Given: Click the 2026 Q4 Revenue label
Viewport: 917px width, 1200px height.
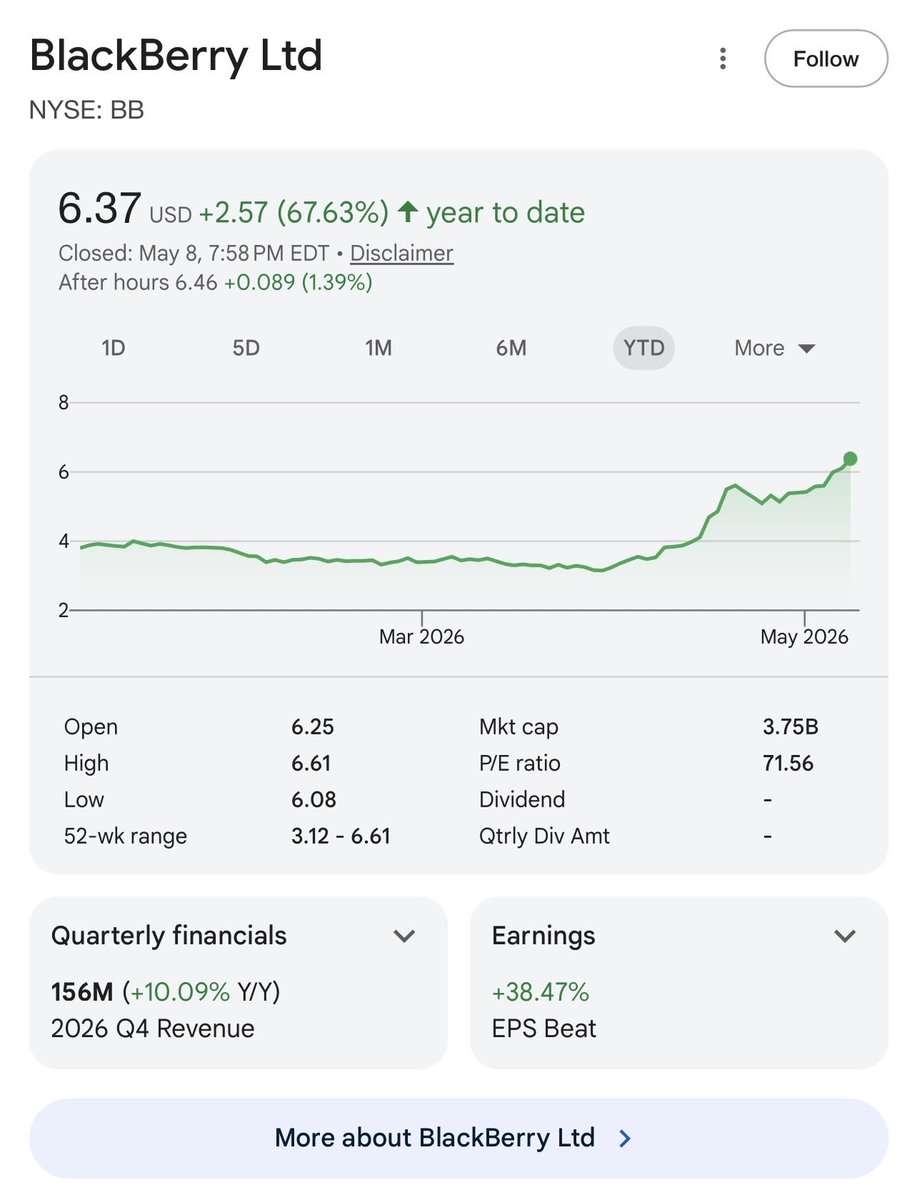Looking at the screenshot, I should pyautogui.click(x=153, y=1029).
